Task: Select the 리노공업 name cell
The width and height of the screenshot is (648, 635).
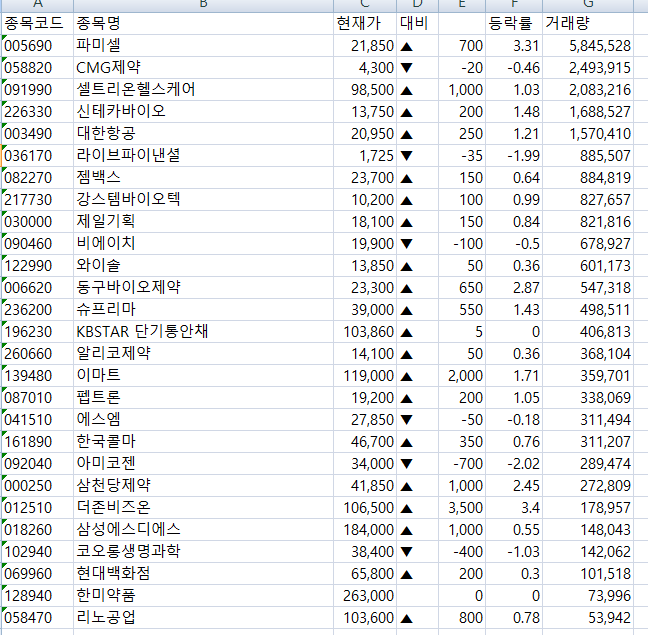Action: [203, 618]
